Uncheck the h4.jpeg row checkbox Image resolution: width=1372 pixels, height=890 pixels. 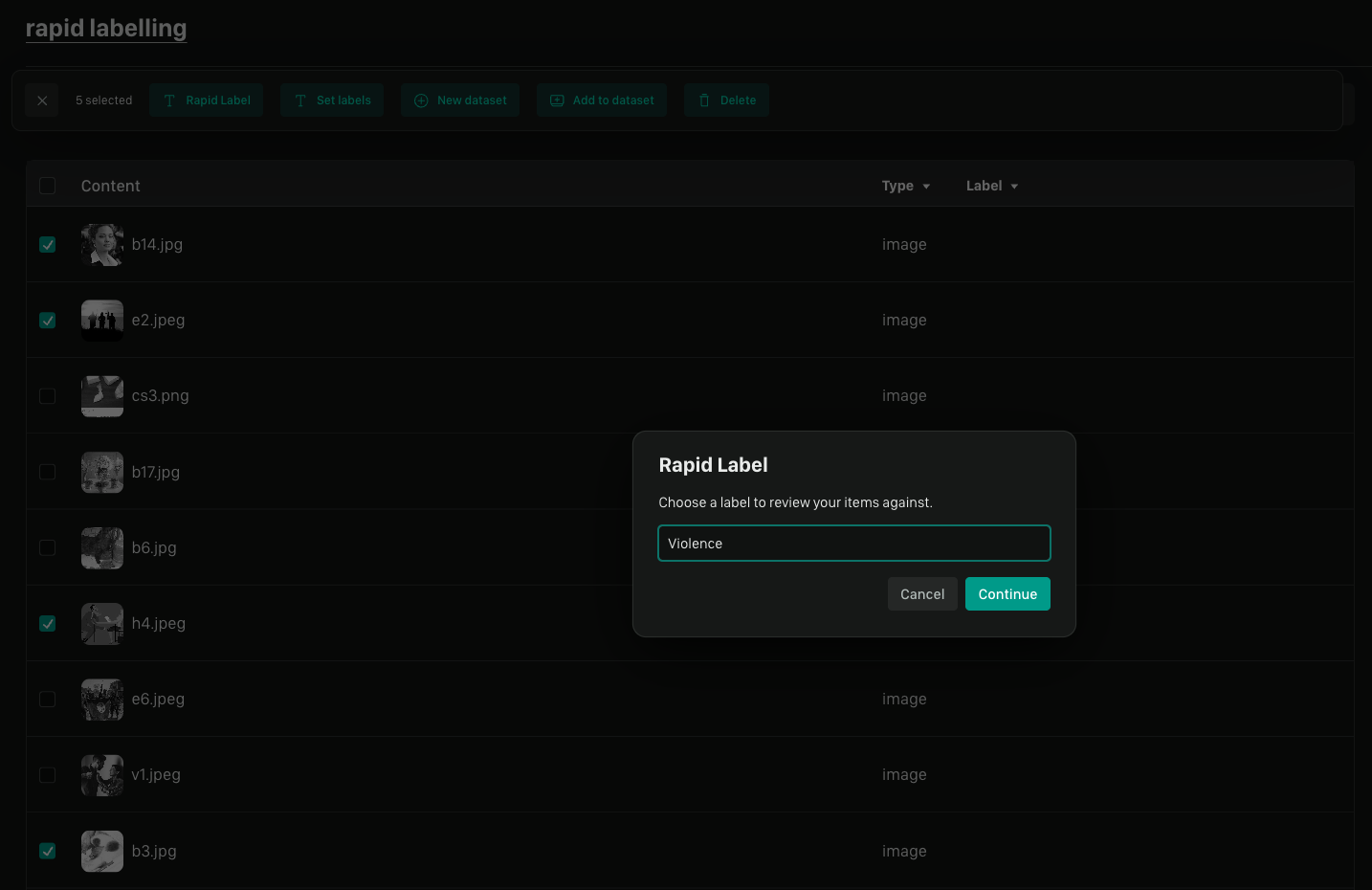(x=48, y=624)
